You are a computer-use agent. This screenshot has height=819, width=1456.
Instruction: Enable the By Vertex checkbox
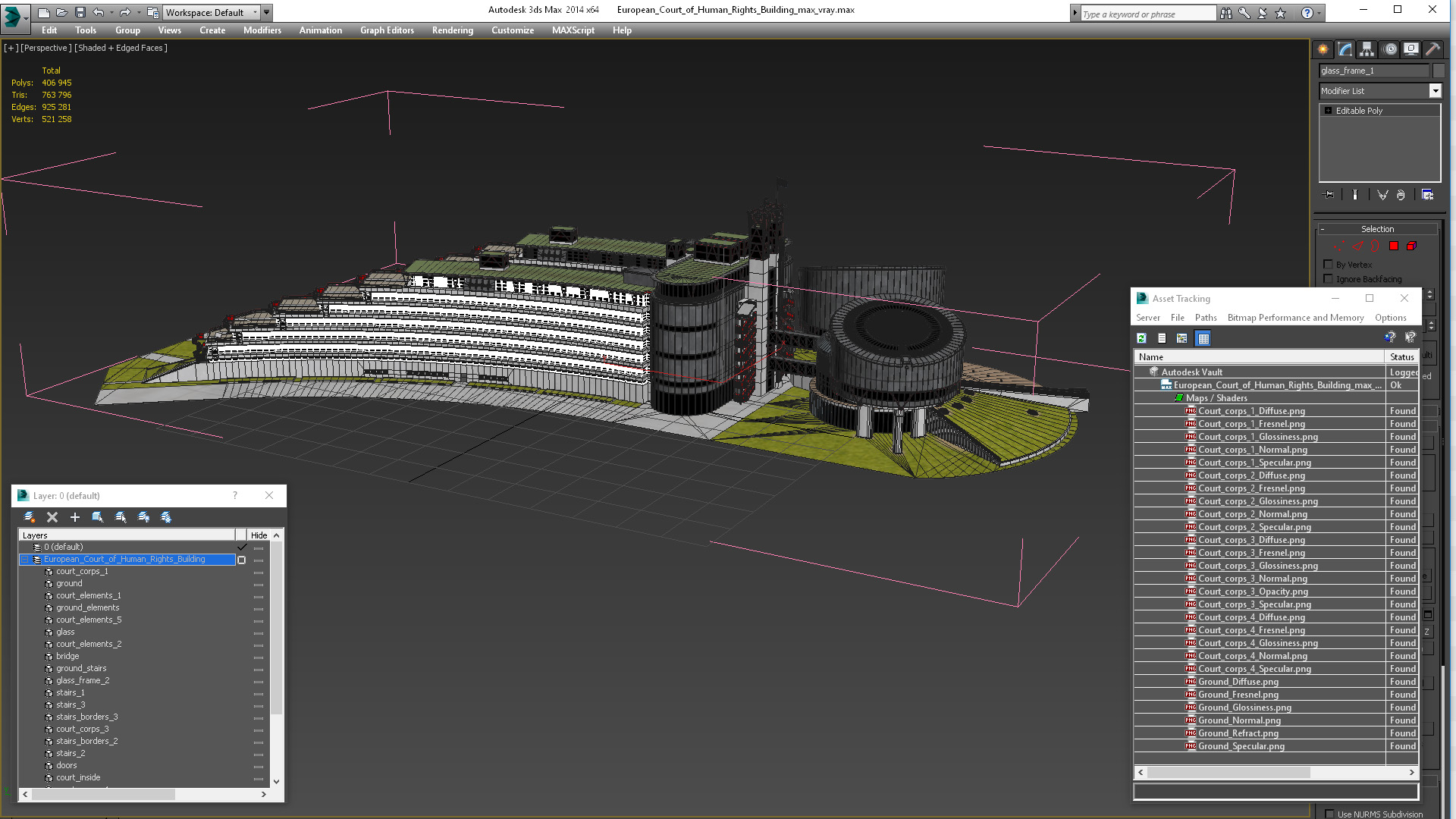click(1328, 265)
